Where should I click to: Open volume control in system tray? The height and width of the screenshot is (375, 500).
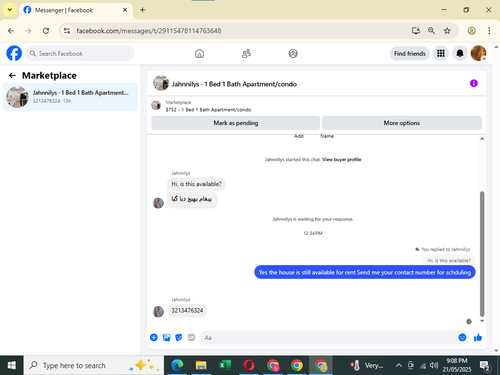(434, 365)
